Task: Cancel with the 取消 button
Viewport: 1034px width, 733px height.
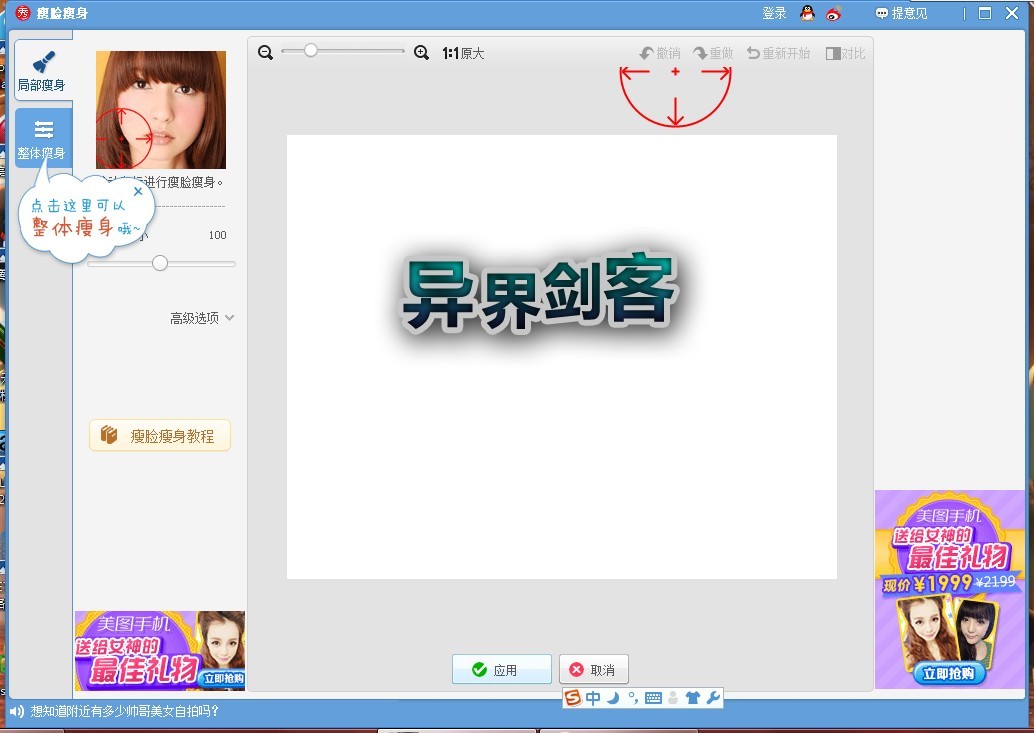Action: tap(593, 670)
